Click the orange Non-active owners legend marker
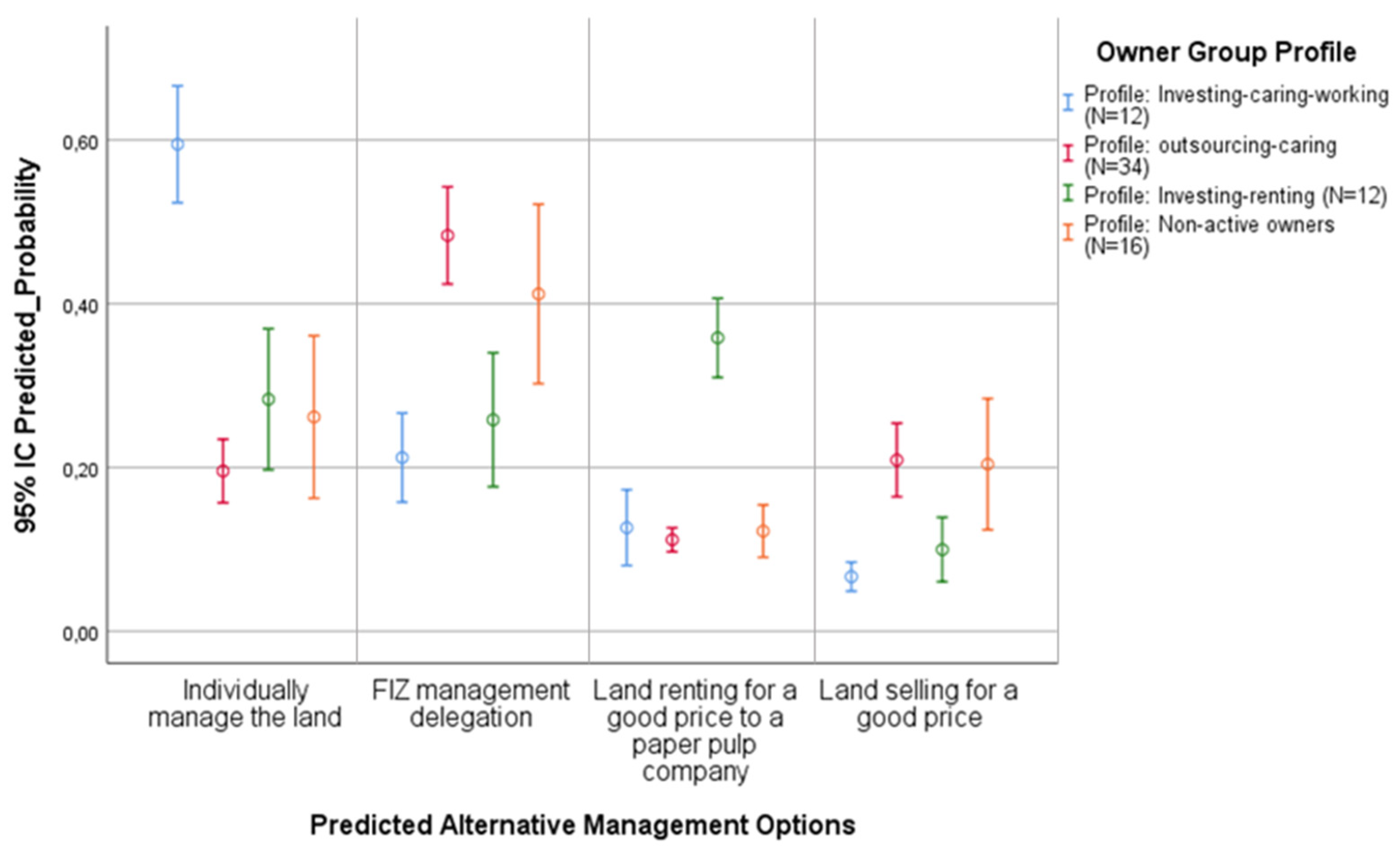The width and height of the screenshot is (1400, 853). [1068, 232]
